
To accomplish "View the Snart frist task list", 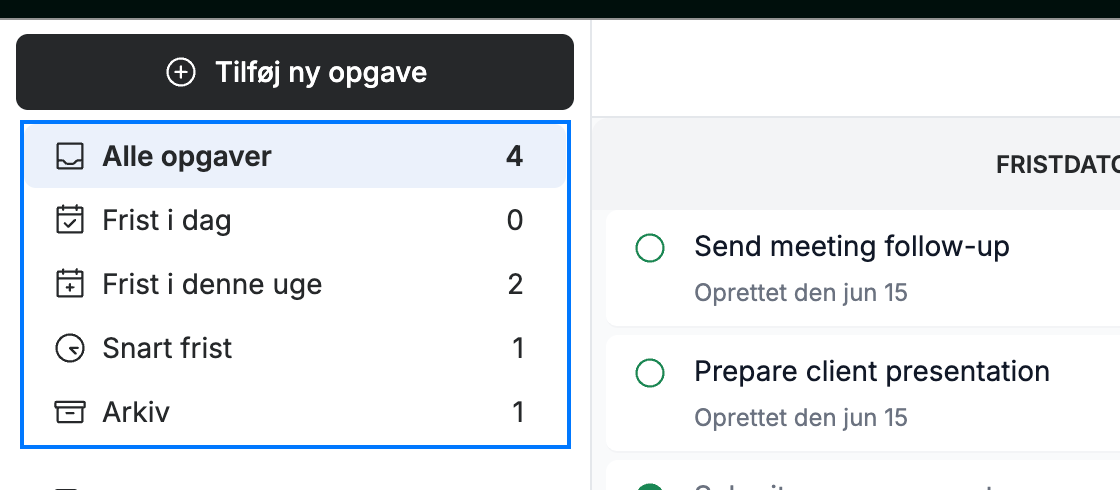I will [x=296, y=349].
